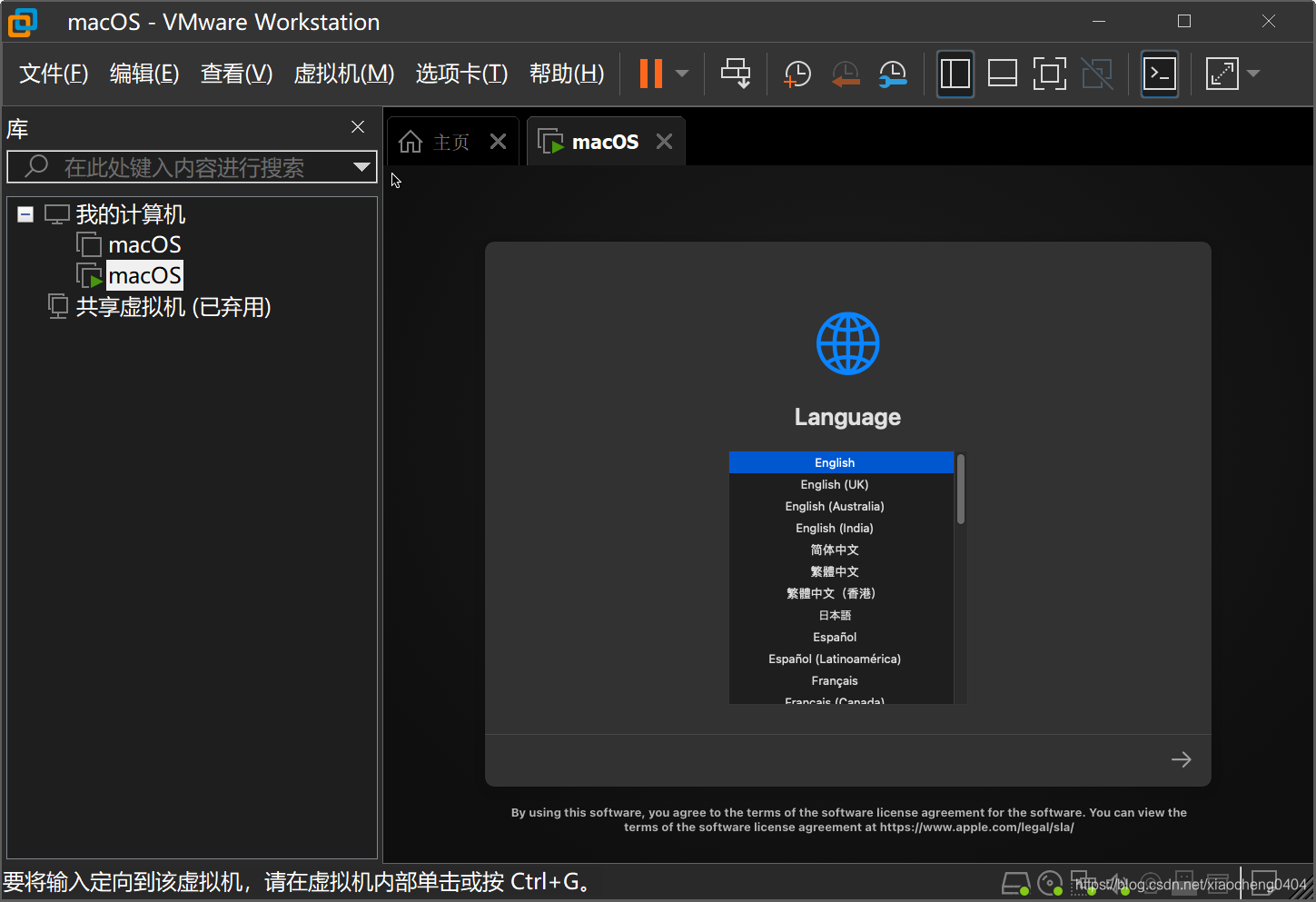This screenshot has width=1316, height=902.
Task: Select the powered-off macOS entry
Action: pos(144,244)
